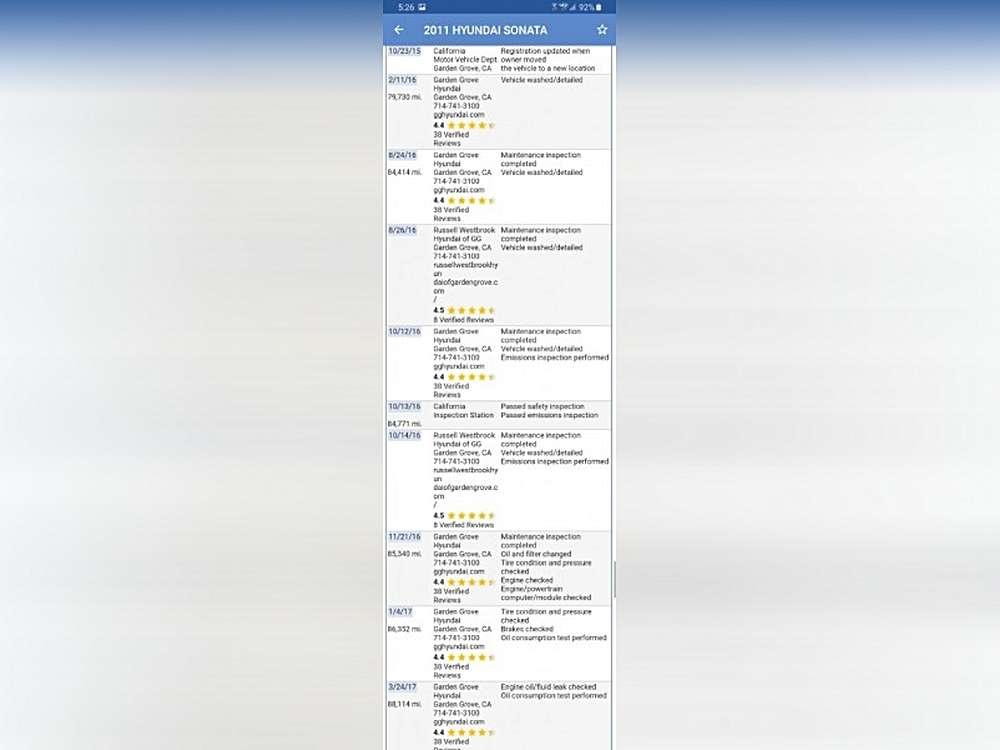Image resolution: width=1000 pixels, height=750 pixels.
Task: Click the vertical scrollbar at the list edge
Action: point(614,579)
